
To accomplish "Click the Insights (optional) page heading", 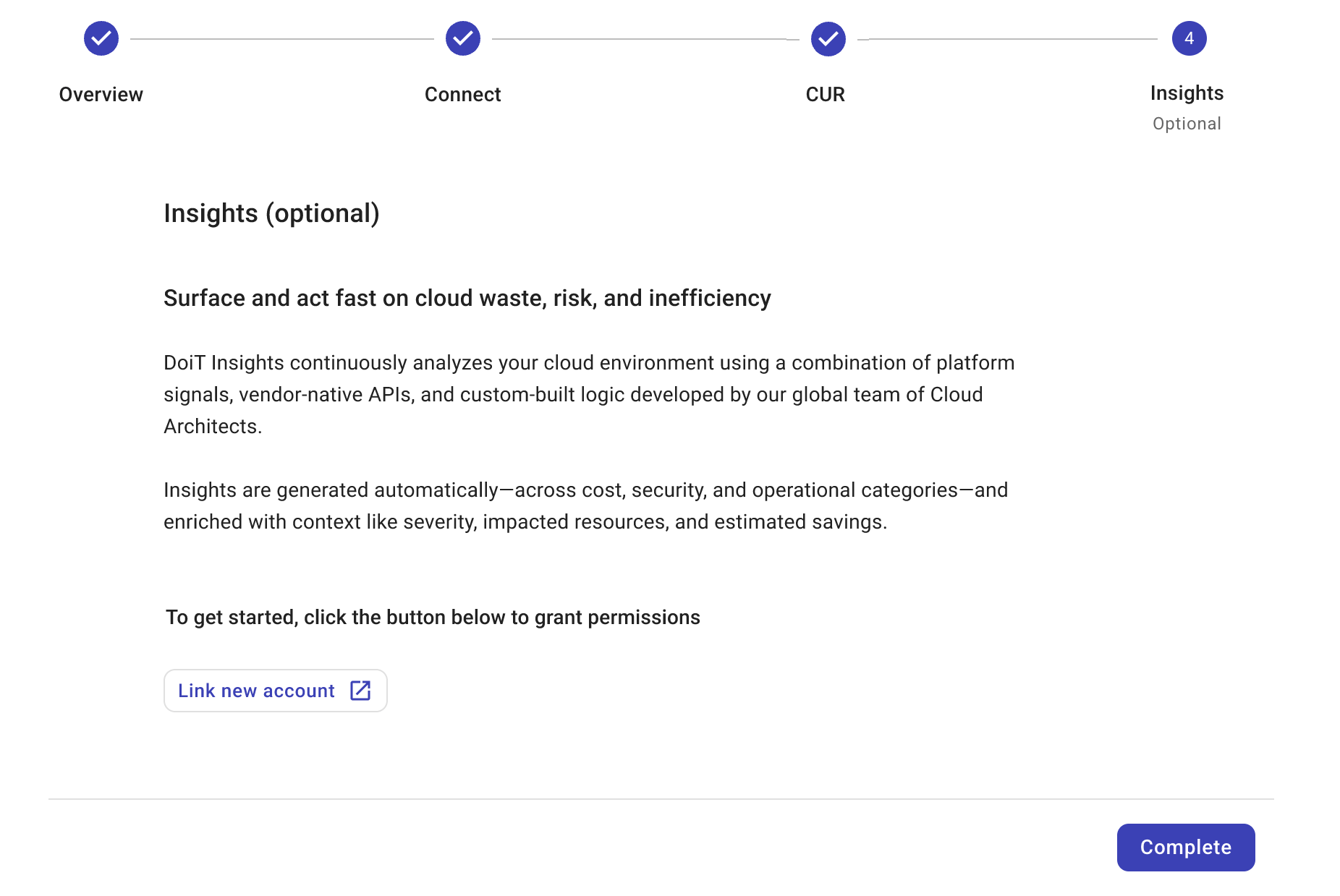I will tap(273, 213).
